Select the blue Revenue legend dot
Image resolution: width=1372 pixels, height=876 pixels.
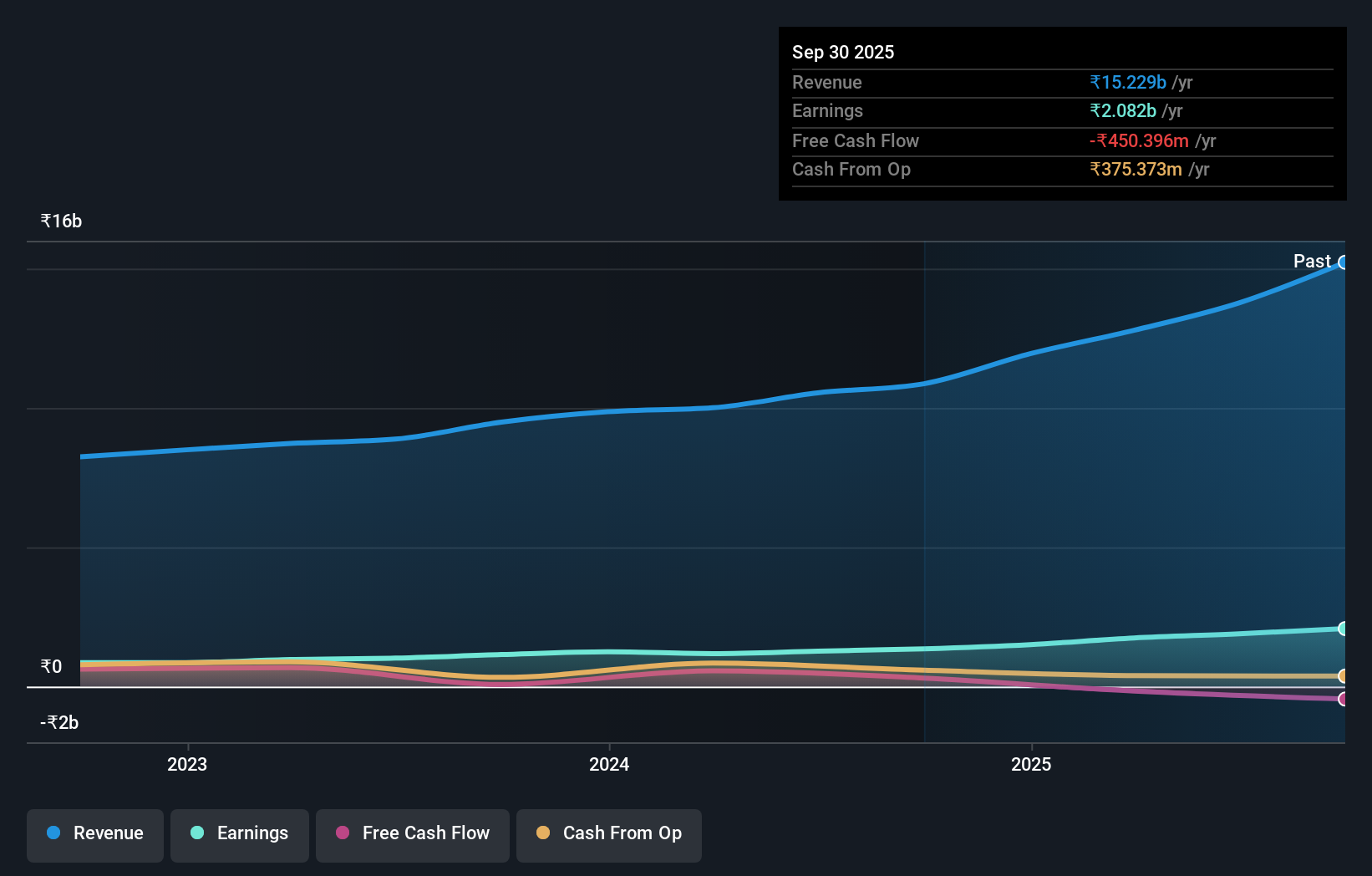click(55, 833)
